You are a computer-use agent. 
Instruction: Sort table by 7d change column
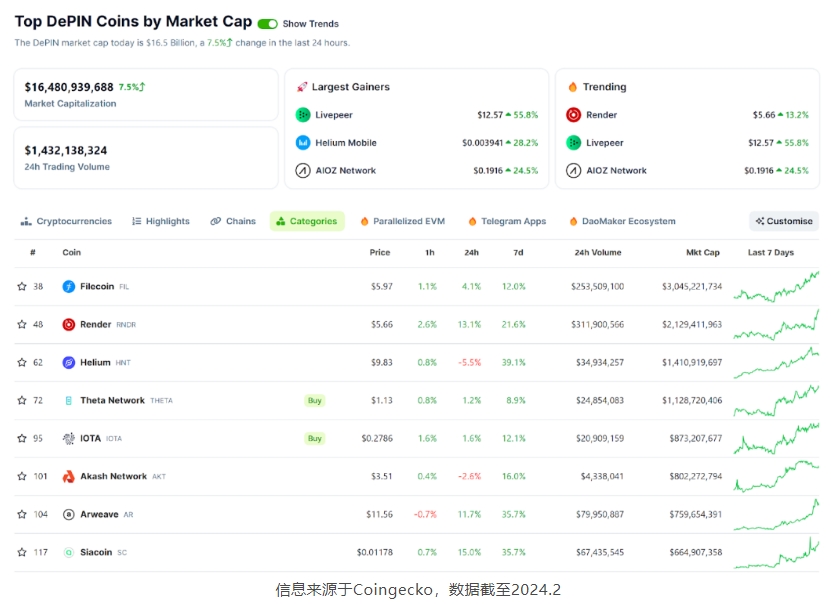(x=518, y=253)
